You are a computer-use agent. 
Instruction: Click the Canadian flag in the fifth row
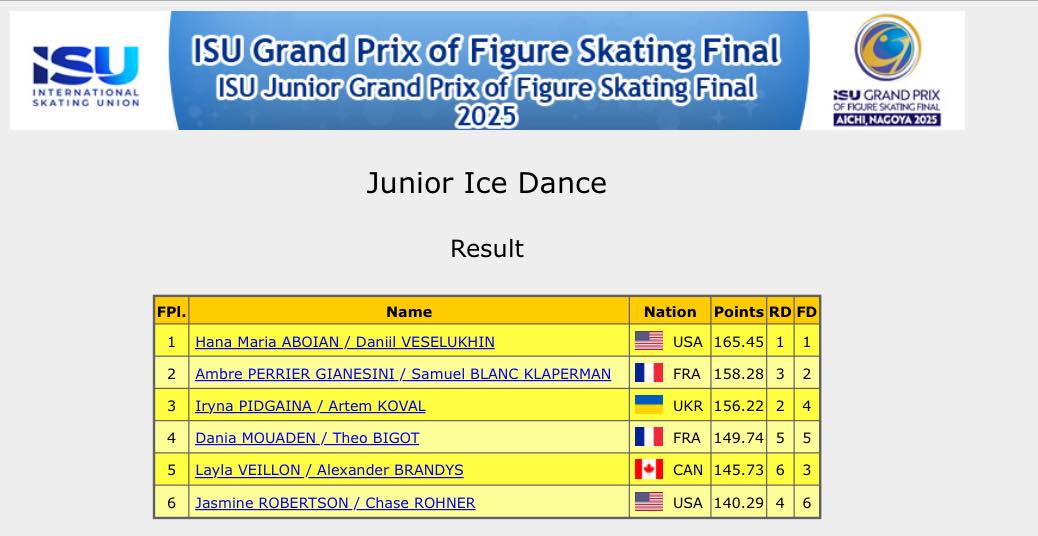tap(649, 470)
